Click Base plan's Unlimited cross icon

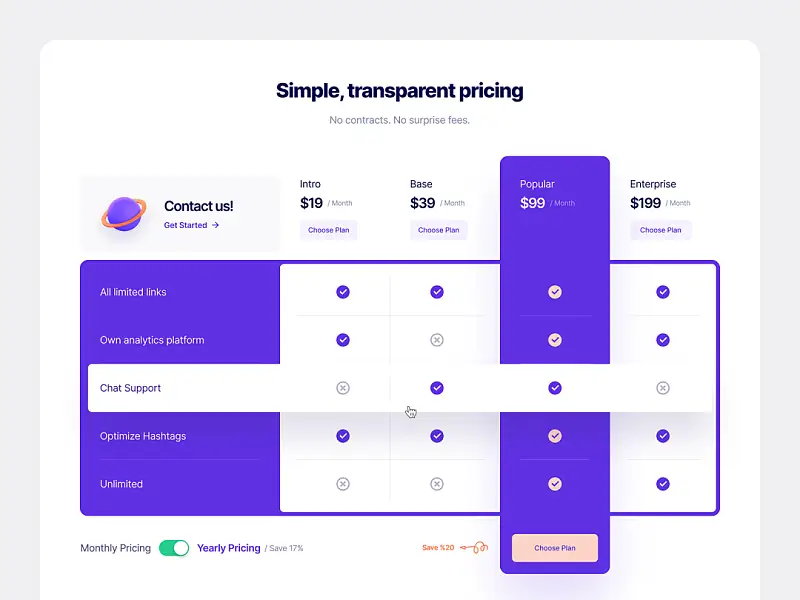(x=437, y=484)
